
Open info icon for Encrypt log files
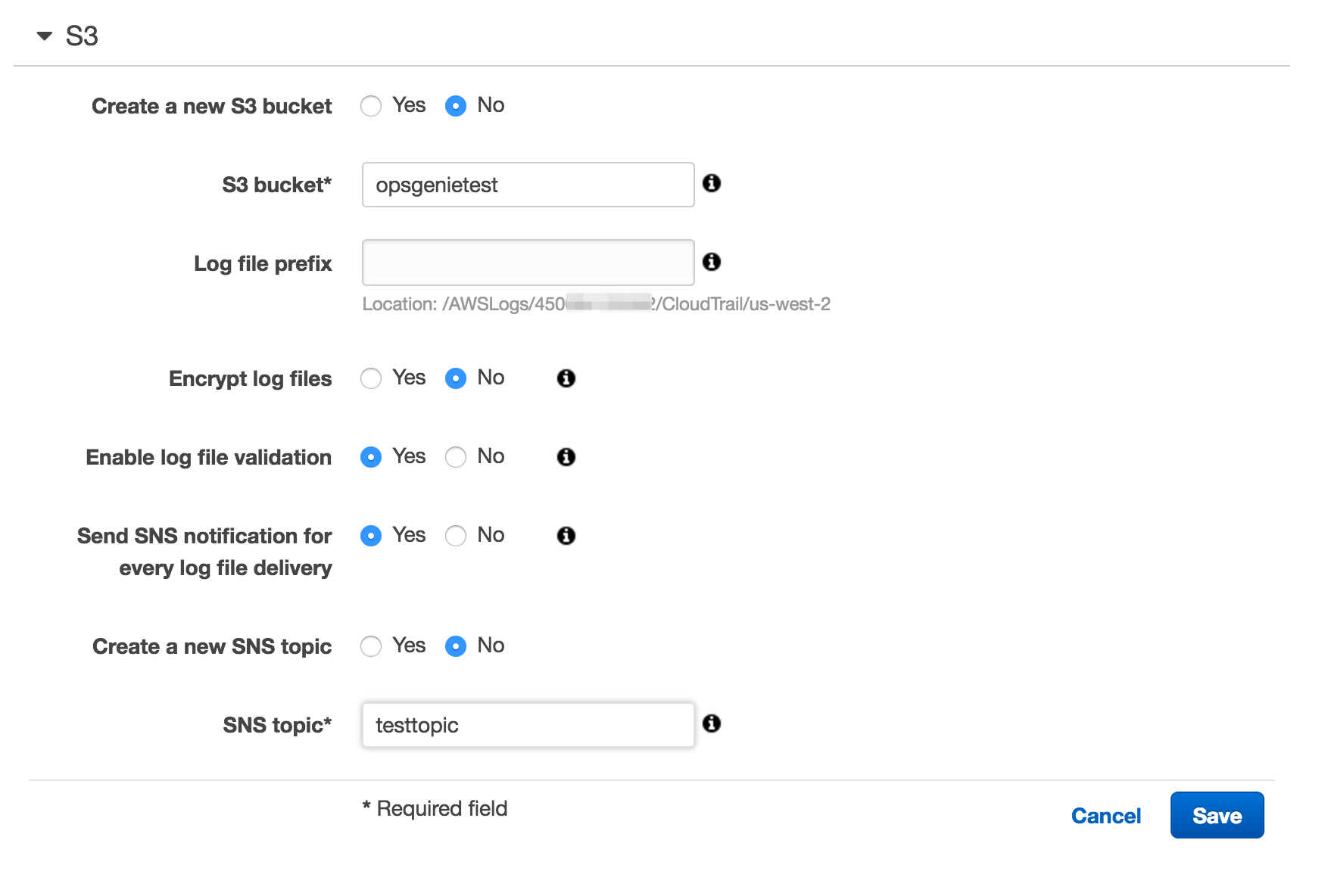coord(566,378)
